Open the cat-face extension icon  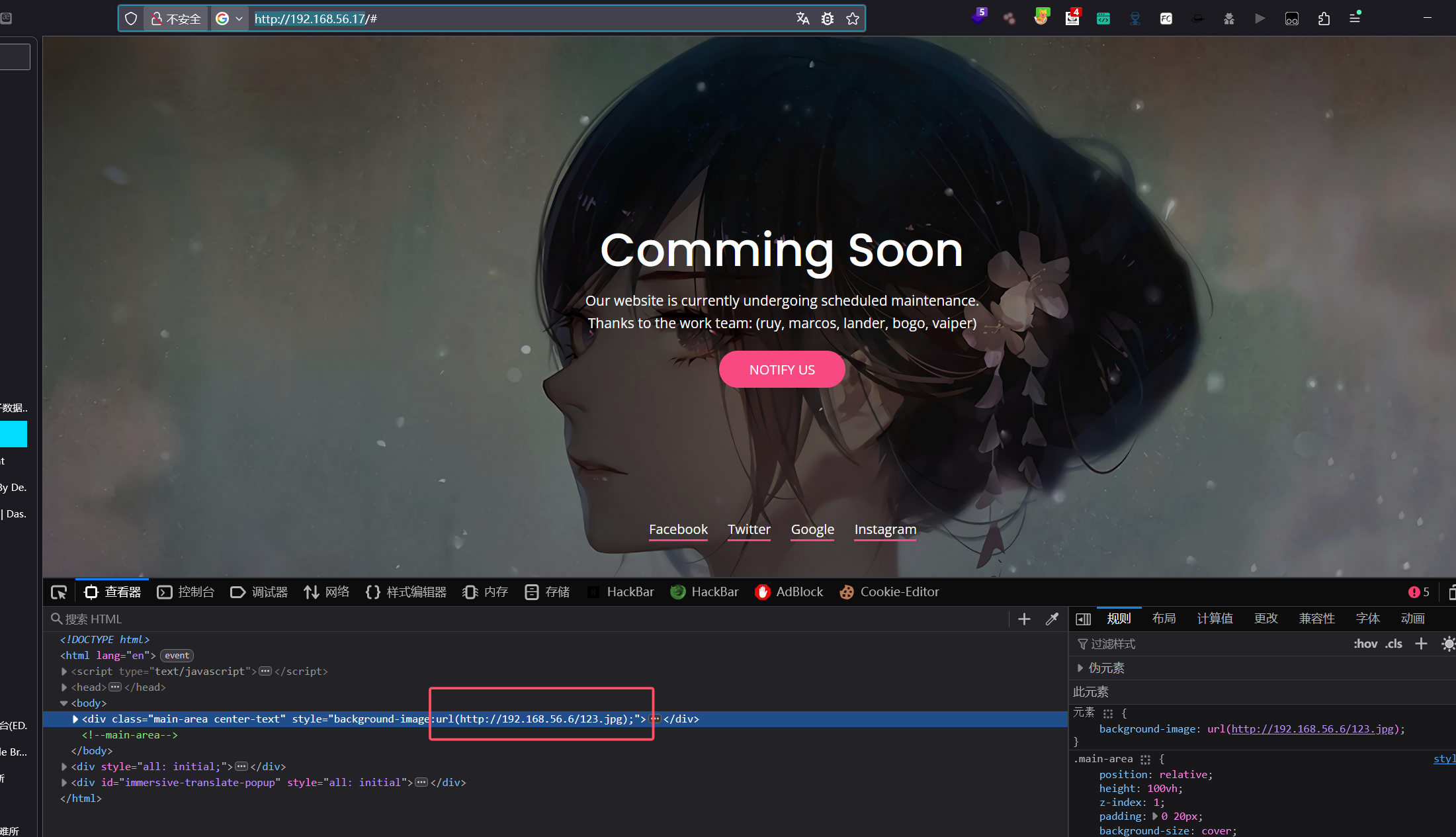1041,17
